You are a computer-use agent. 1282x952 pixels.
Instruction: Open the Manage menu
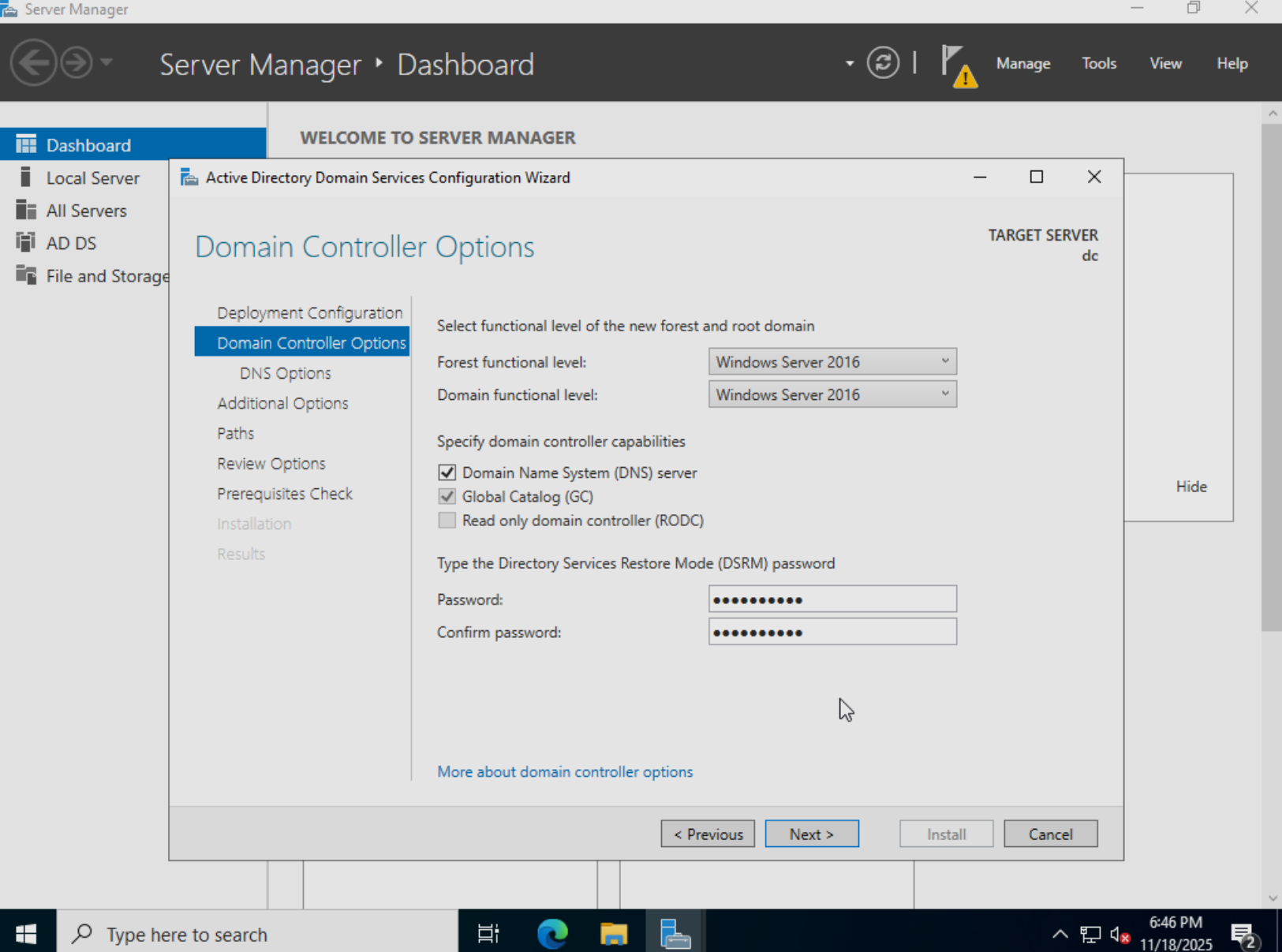click(1023, 63)
